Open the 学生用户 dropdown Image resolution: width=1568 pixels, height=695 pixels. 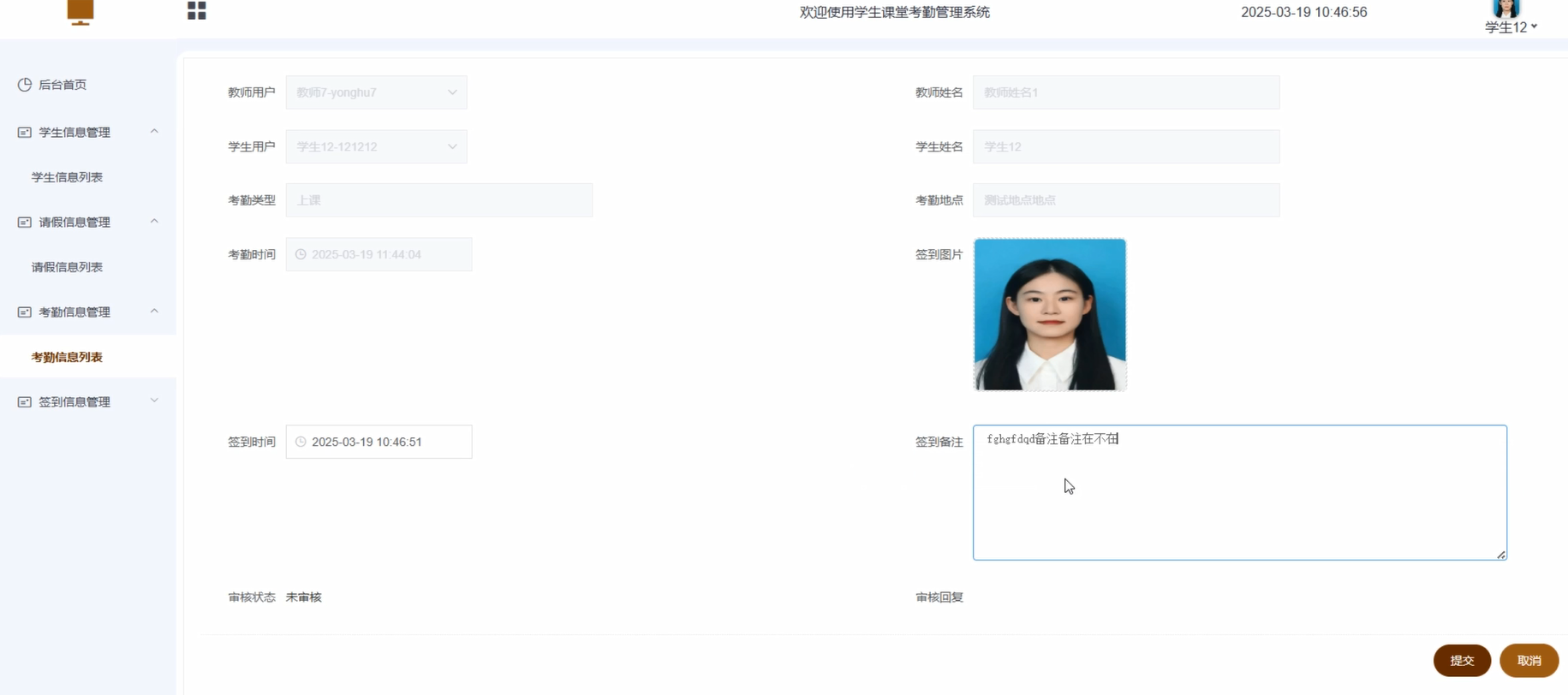pyautogui.click(x=376, y=146)
